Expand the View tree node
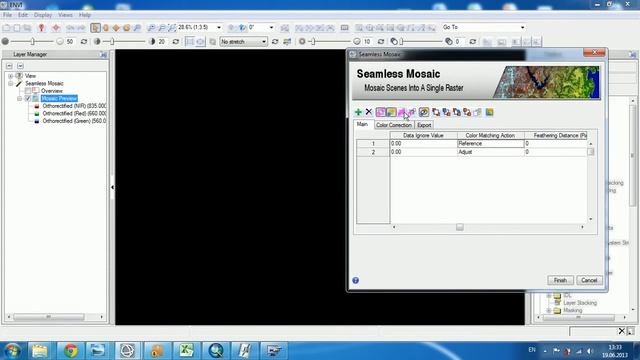This screenshot has height=360, width=640. pyautogui.click(x=11, y=76)
